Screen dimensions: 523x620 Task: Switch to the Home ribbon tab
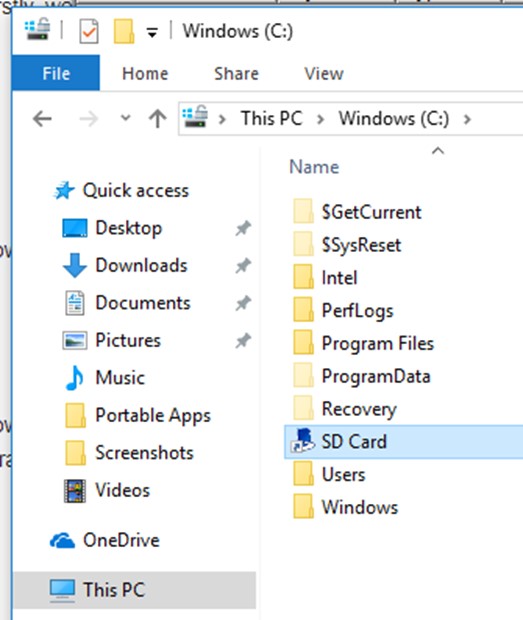(145, 74)
